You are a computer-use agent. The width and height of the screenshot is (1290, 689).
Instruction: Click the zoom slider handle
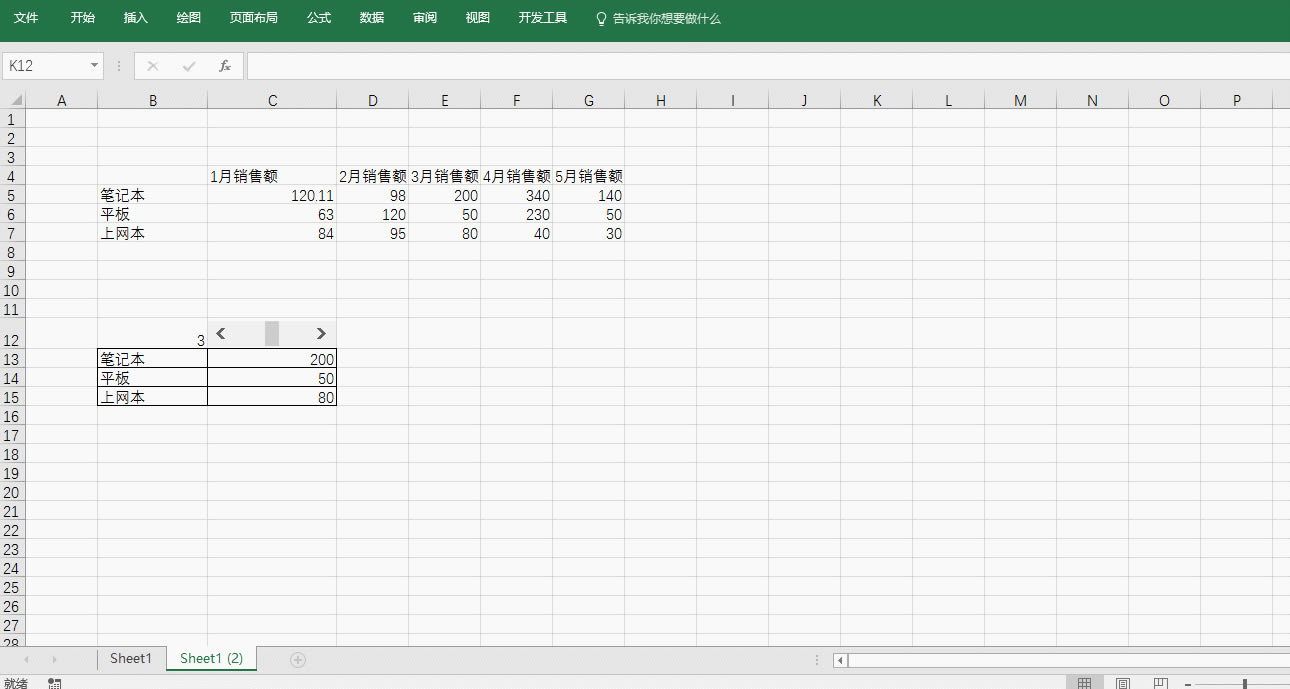coord(1244,684)
